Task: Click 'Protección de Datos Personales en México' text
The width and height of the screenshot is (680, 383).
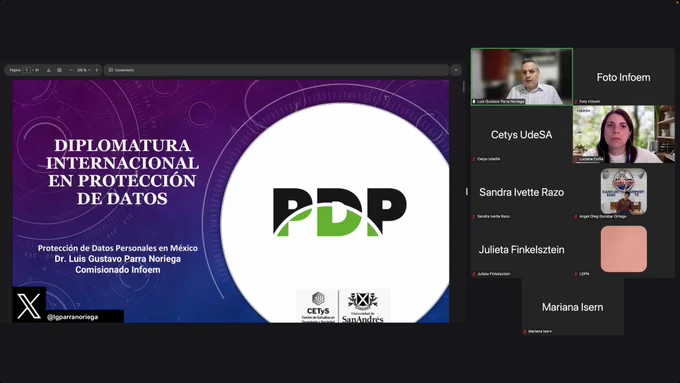Action: pos(118,248)
